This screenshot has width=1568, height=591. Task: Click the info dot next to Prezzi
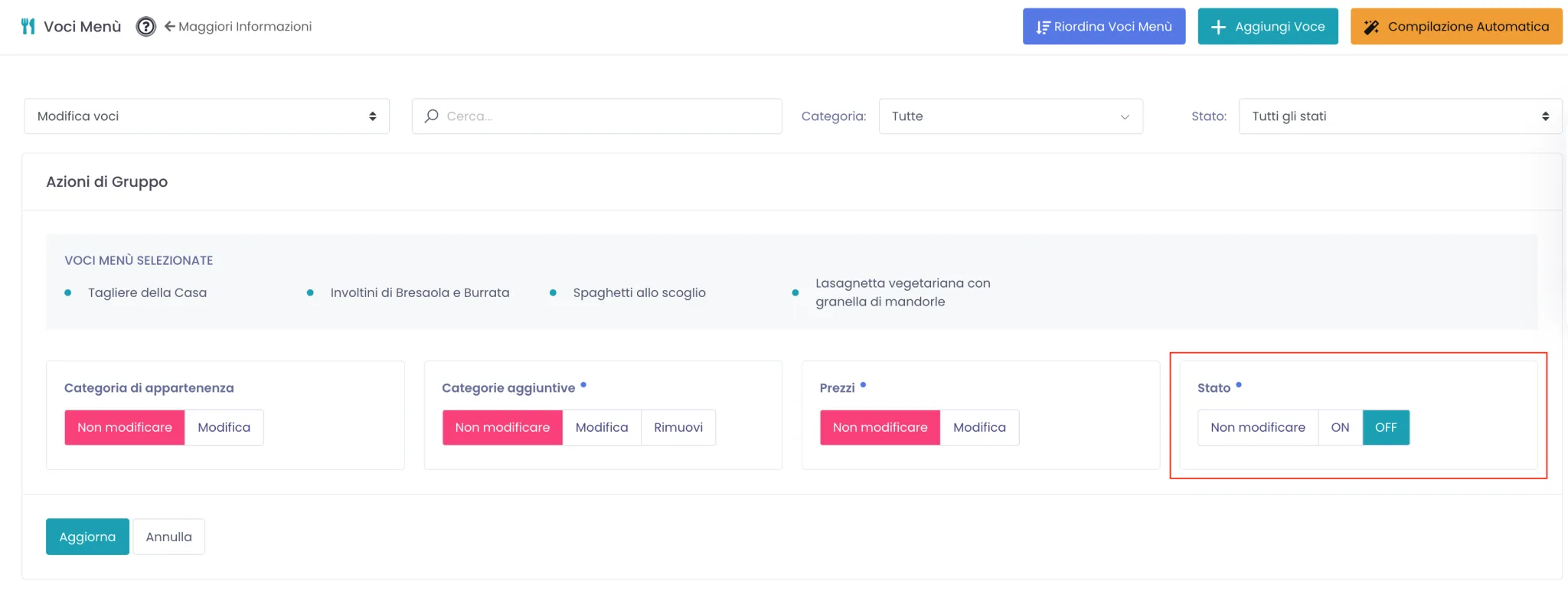click(x=863, y=385)
